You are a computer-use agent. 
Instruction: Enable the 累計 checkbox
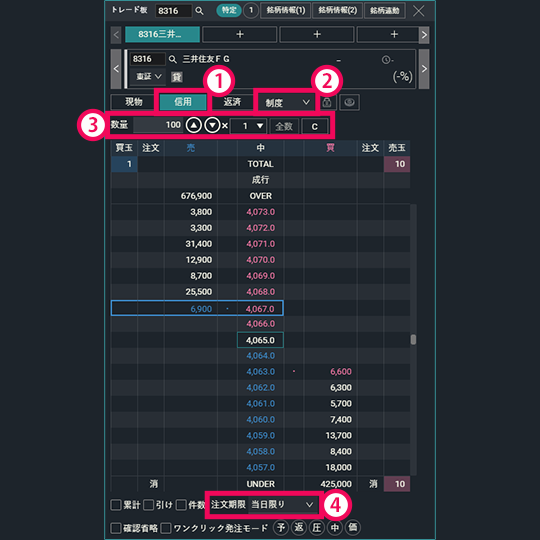pos(116,505)
